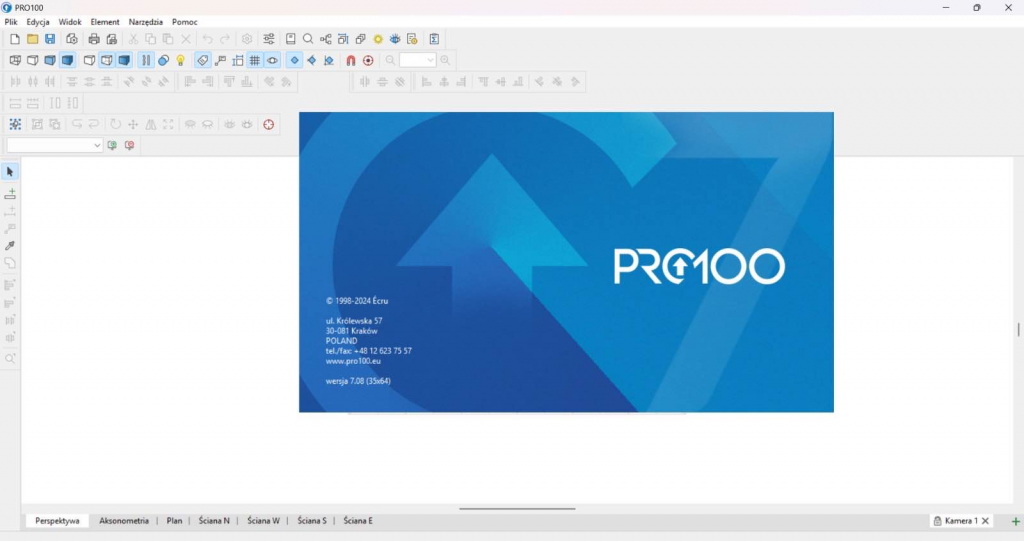Screen dimensions: 1024x541
Task: Click the sigma report icon
Action: [434, 39]
